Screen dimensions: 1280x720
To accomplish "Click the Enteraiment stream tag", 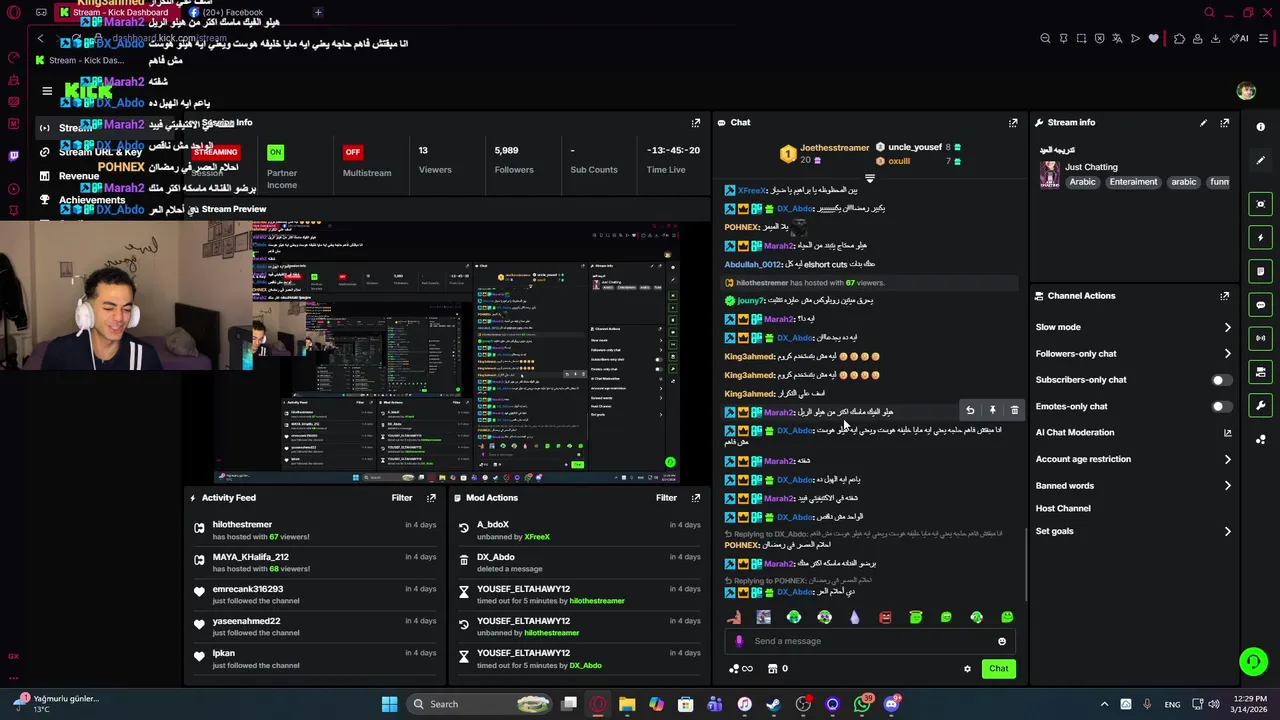I will (x=1133, y=182).
